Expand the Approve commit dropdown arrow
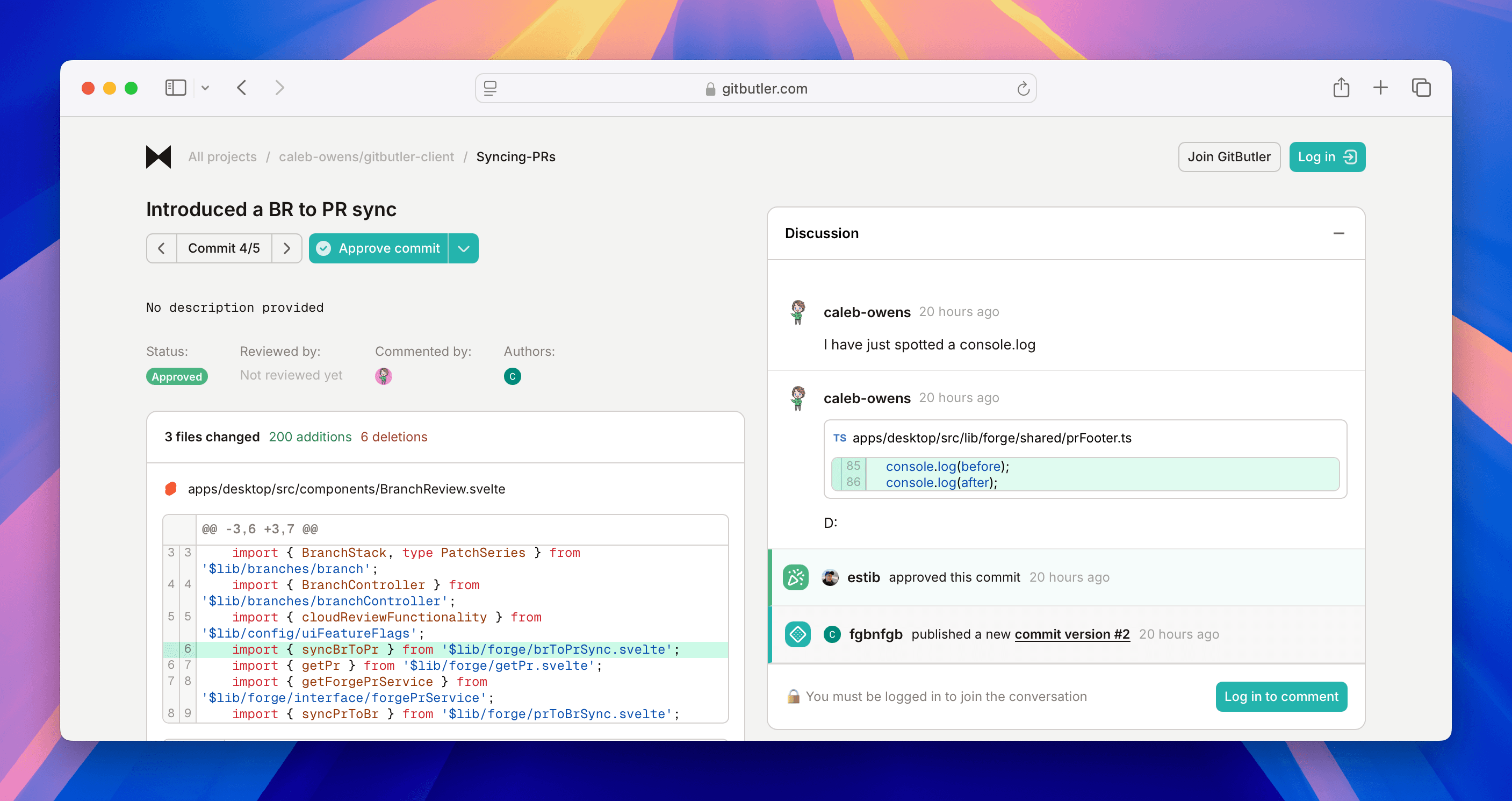This screenshot has height=801, width=1512. (x=464, y=248)
